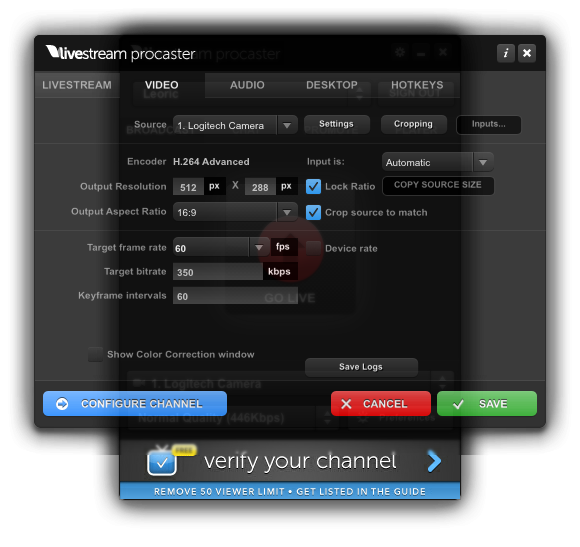Toggle the Lock Ratio checkbox
The image size is (580, 547).
313,187
